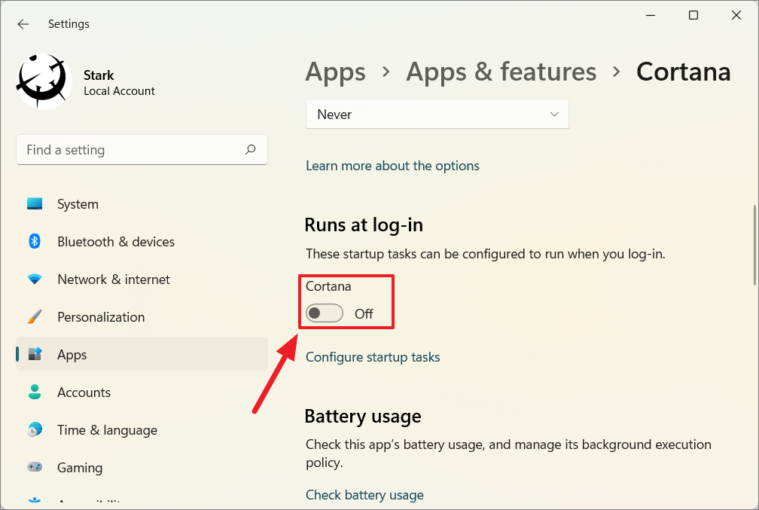759x510 pixels.
Task: Maximize the Settings window
Action: pos(693,15)
